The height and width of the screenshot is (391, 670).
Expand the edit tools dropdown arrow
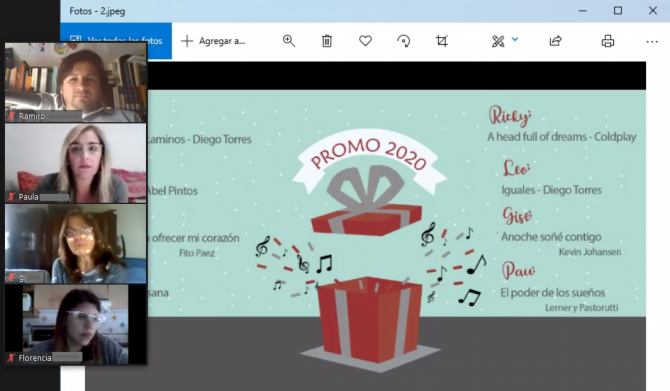[x=515, y=39]
